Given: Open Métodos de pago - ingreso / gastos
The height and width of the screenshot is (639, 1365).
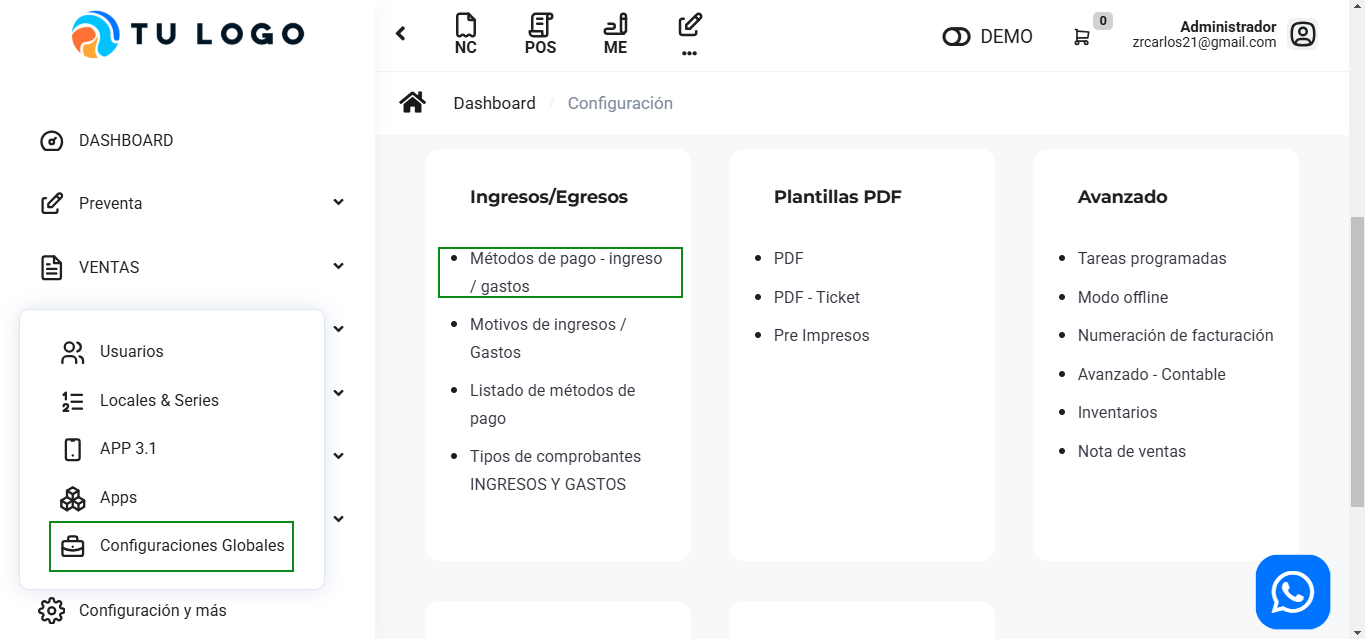Looking at the screenshot, I should pos(565,272).
